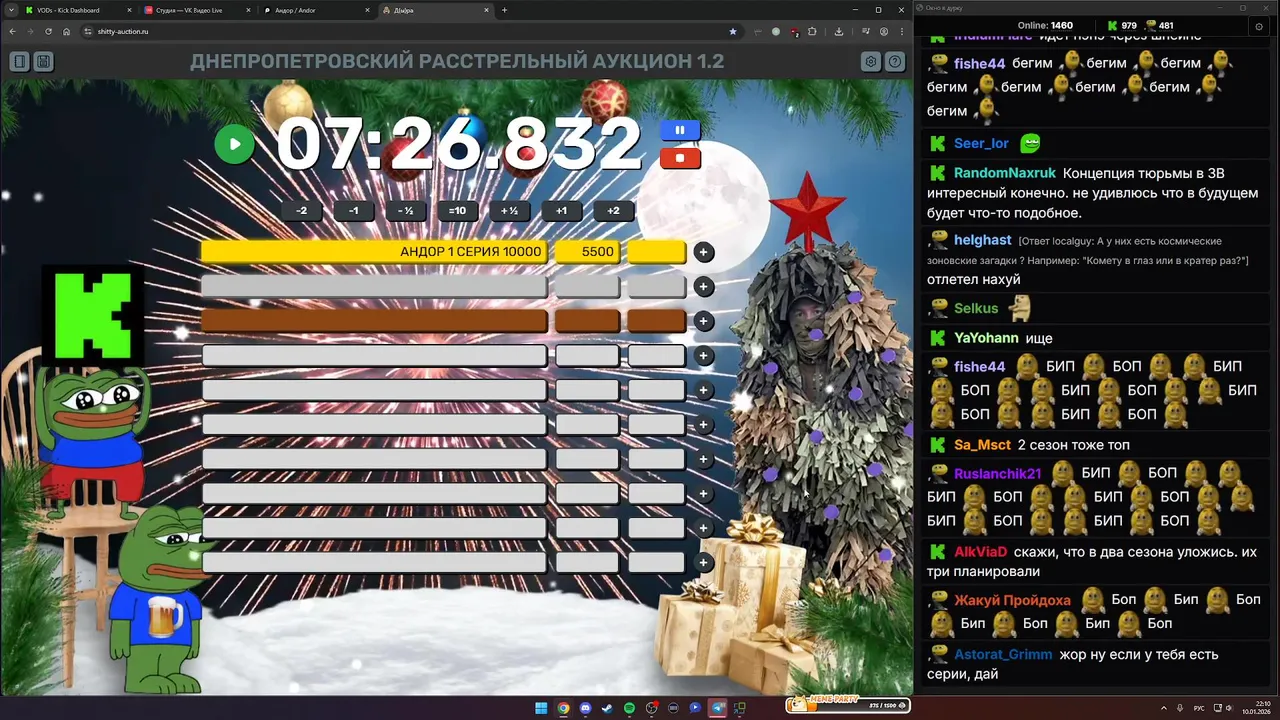Click the brown highlighted lot name field
Viewport: 1280px width, 720px height.
tap(374, 321)
